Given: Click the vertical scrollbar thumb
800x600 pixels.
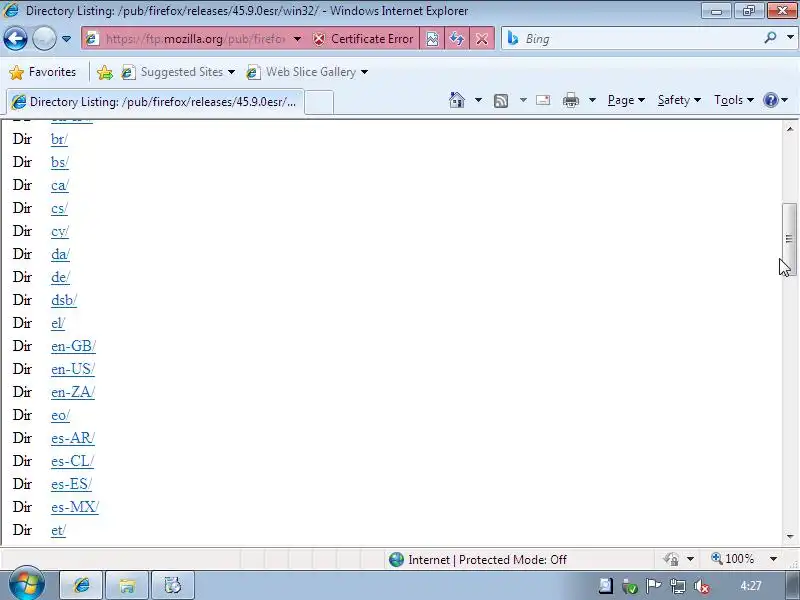Looking at the screenshot, I should [x=789, y=239].
